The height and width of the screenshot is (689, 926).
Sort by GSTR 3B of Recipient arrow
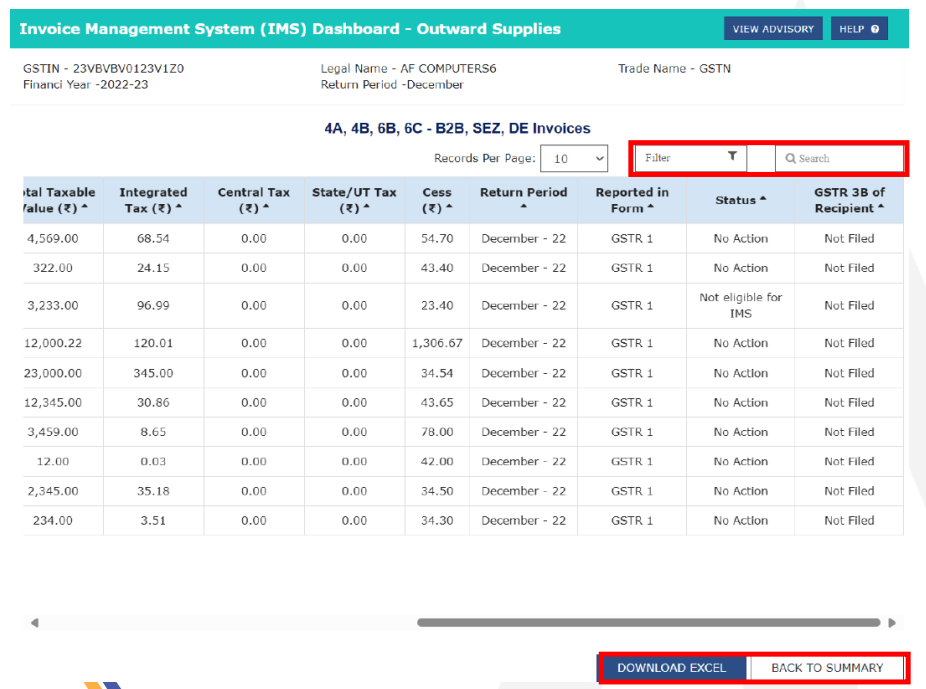click(881, 208)
